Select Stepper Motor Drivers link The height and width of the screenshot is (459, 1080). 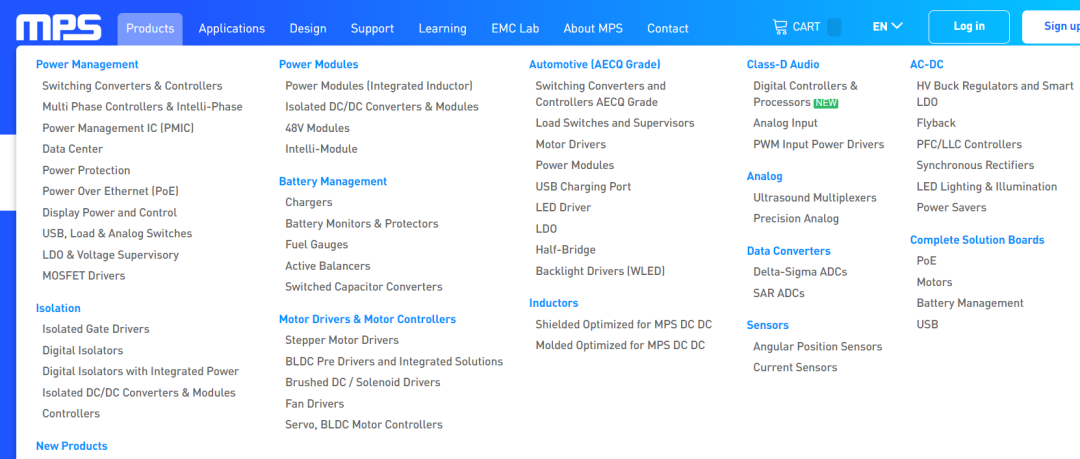[x=342, y=340]
